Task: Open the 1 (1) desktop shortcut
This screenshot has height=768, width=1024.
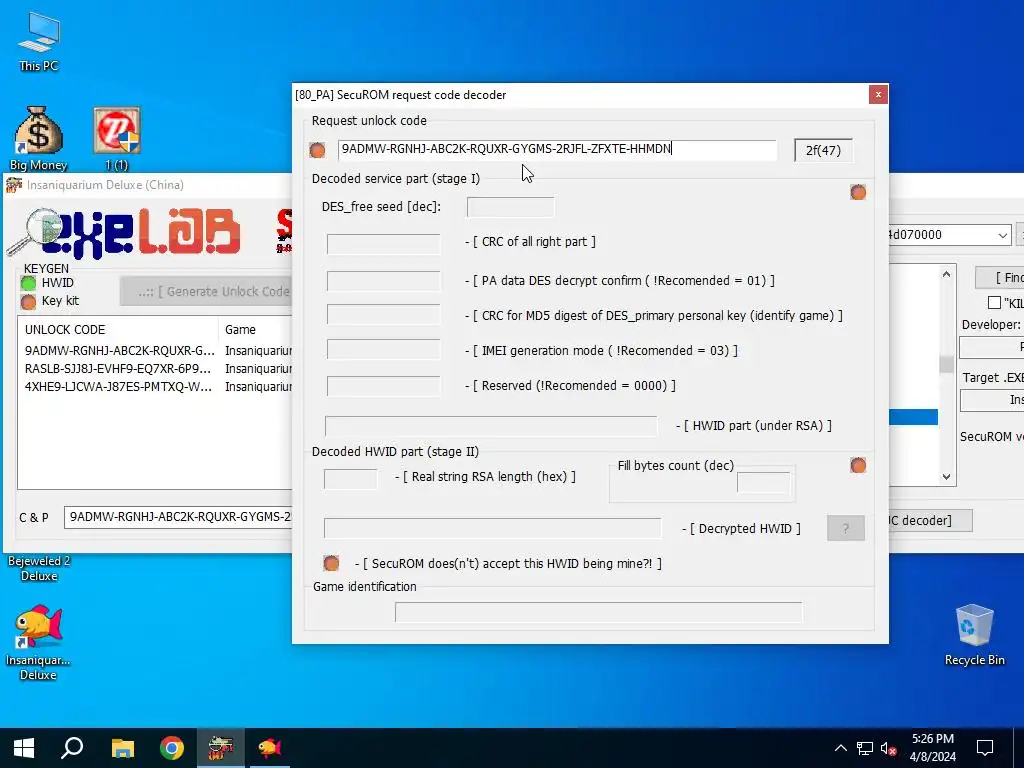Action: pyautogui.click(x=117, y=138)
